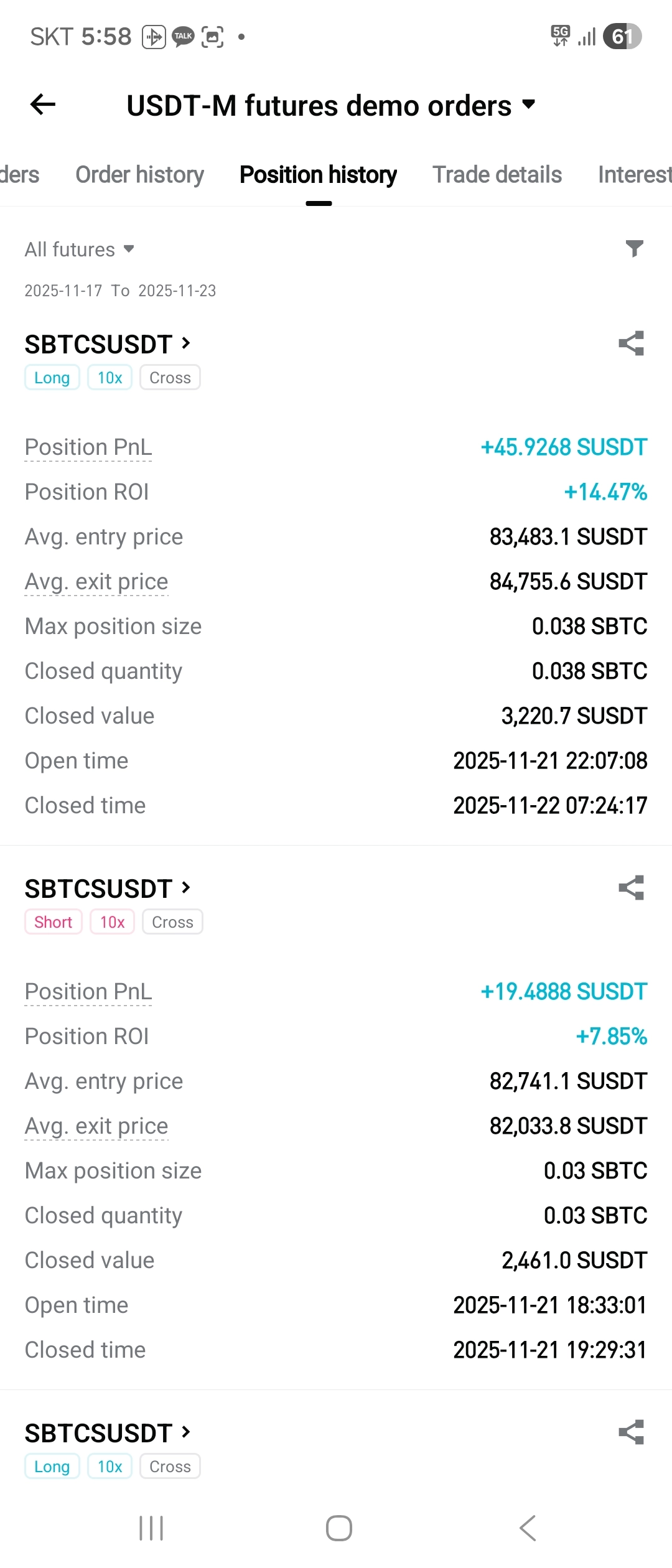Switch to the Order history tab
The width and height of the screenshot is (672, 1568).
point(139,175)
